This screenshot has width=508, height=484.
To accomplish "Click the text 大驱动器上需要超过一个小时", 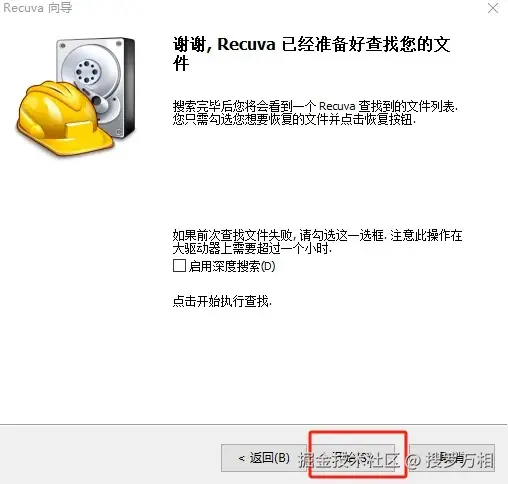I will coord(252,248).
